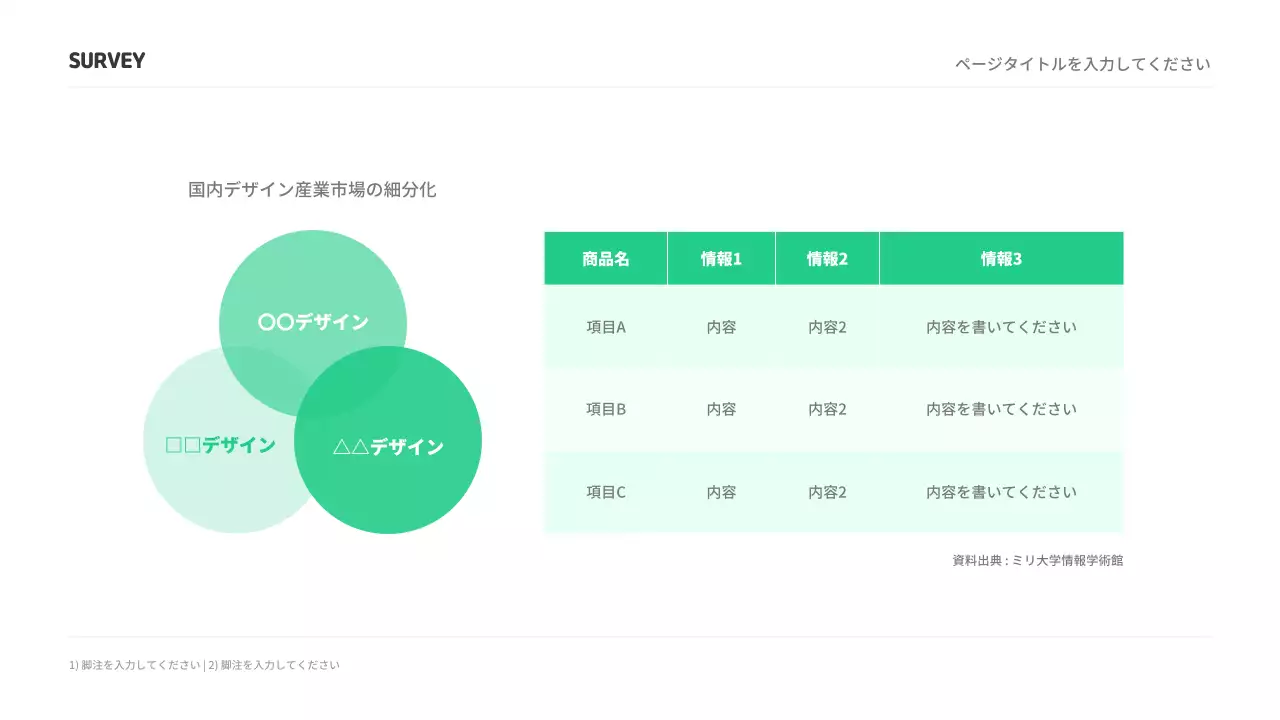Click the 情報1 column header

(721, 258)
